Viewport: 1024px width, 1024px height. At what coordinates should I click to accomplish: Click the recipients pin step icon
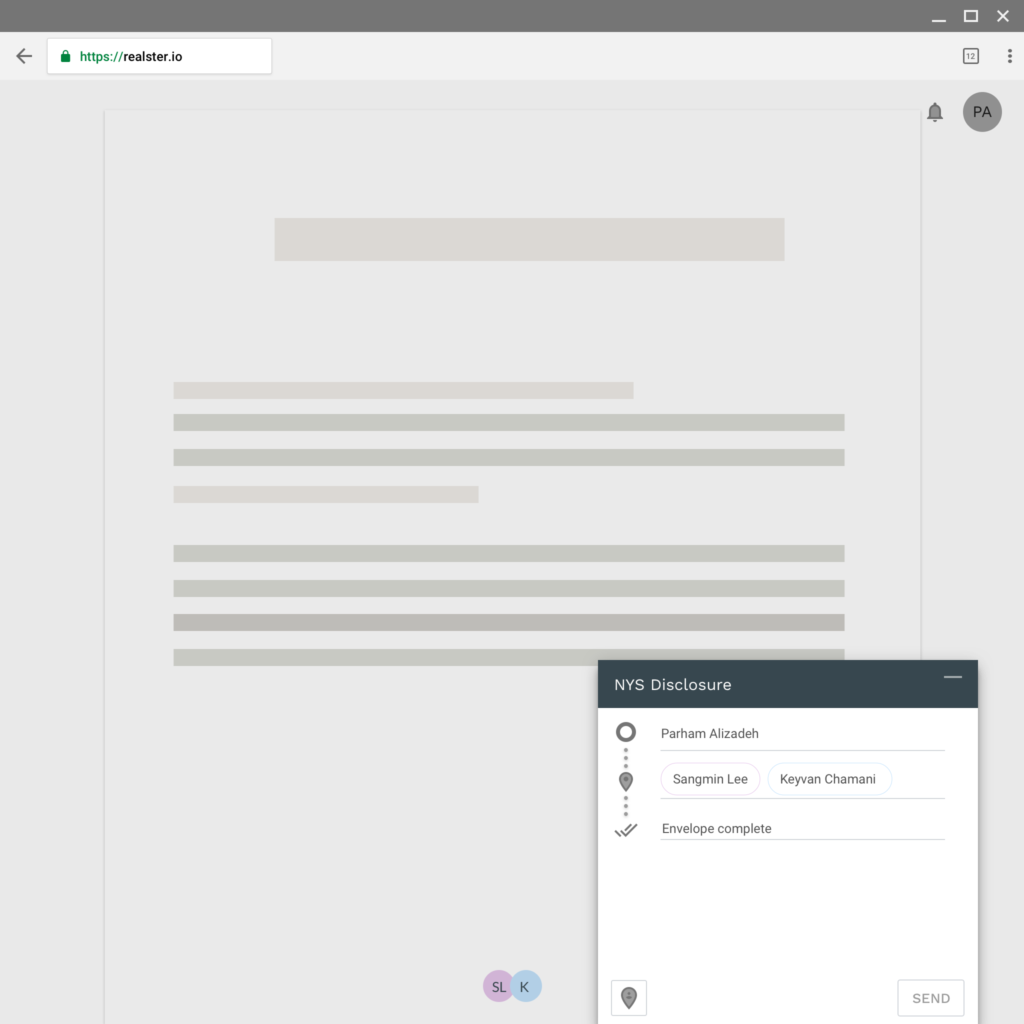pos(626,780)
